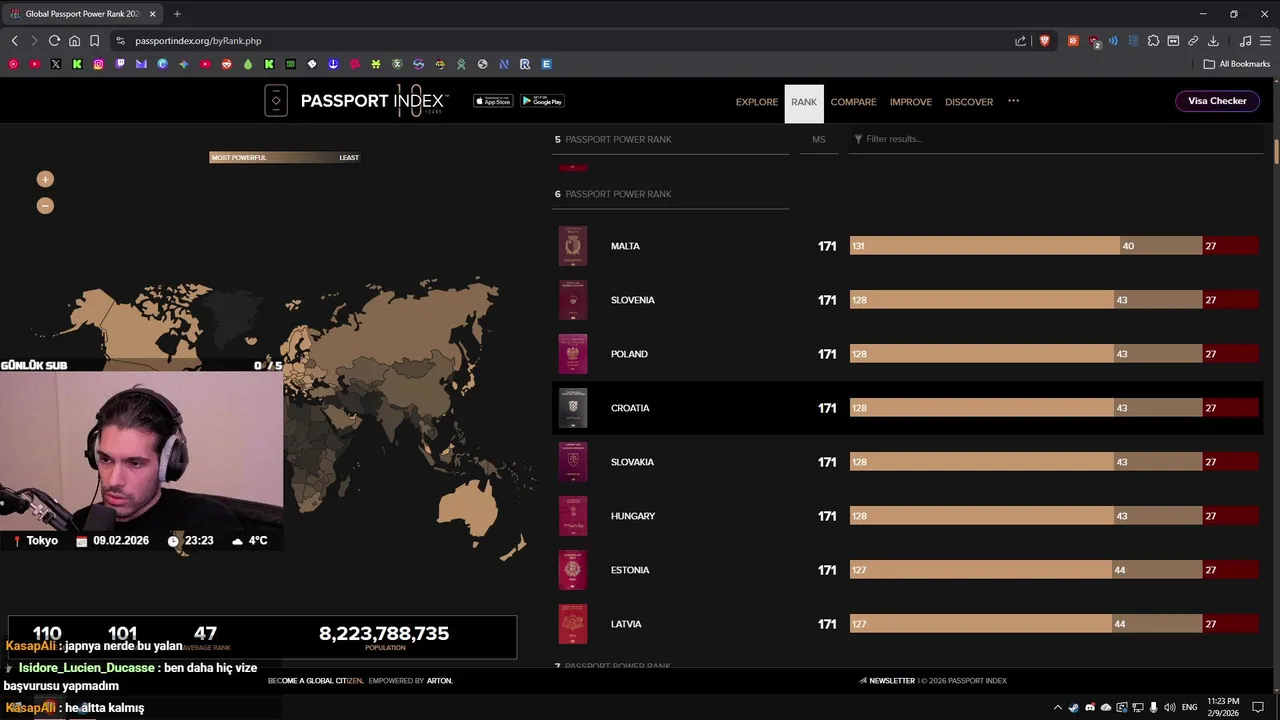Image resolution: width=1280 pixels, height=720 pixels.
Task: Open the three-dots more menu in site nav
Action: click(x=1013, y=101)
